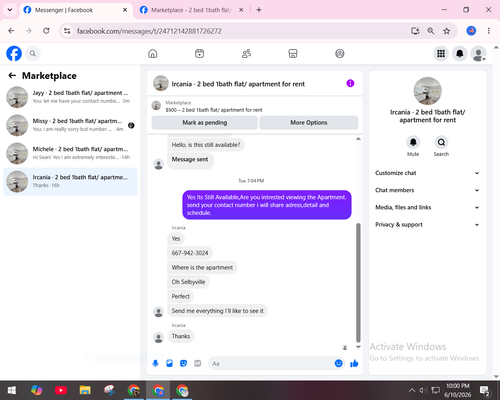Open the Marketplace storefront icon
This screenshot has height=400, width=500.
[293, 53]
